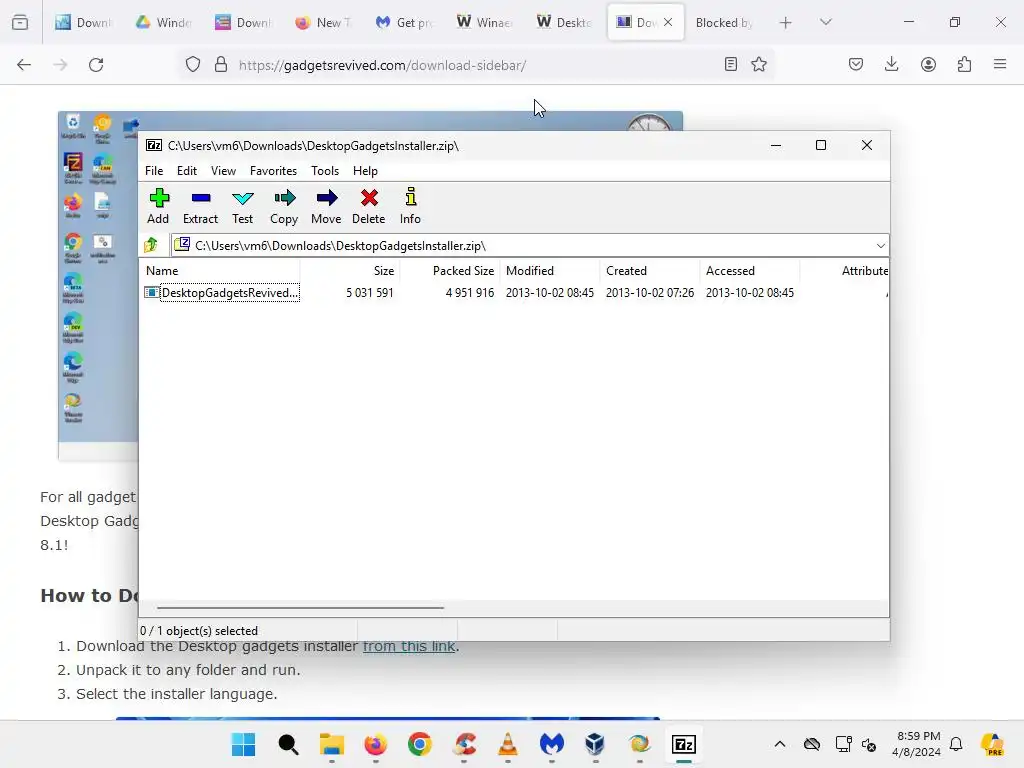Switch to the New T tab

tap(324, 22)
